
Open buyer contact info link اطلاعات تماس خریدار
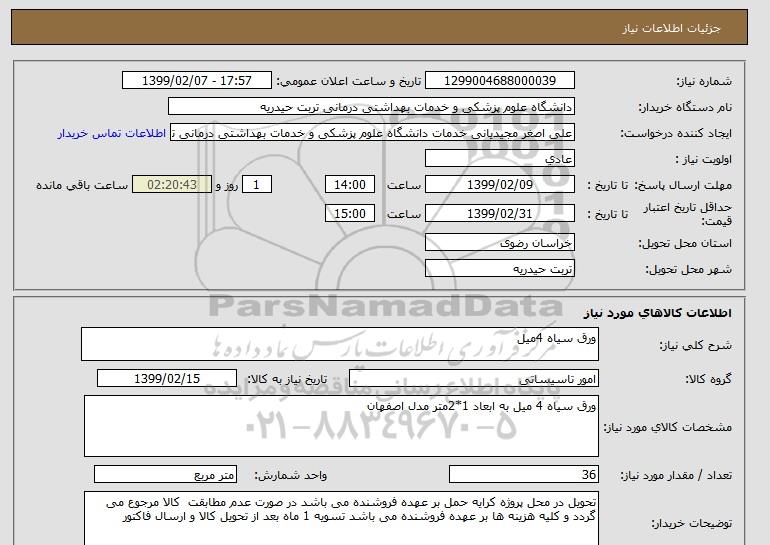tap(111, 134)
